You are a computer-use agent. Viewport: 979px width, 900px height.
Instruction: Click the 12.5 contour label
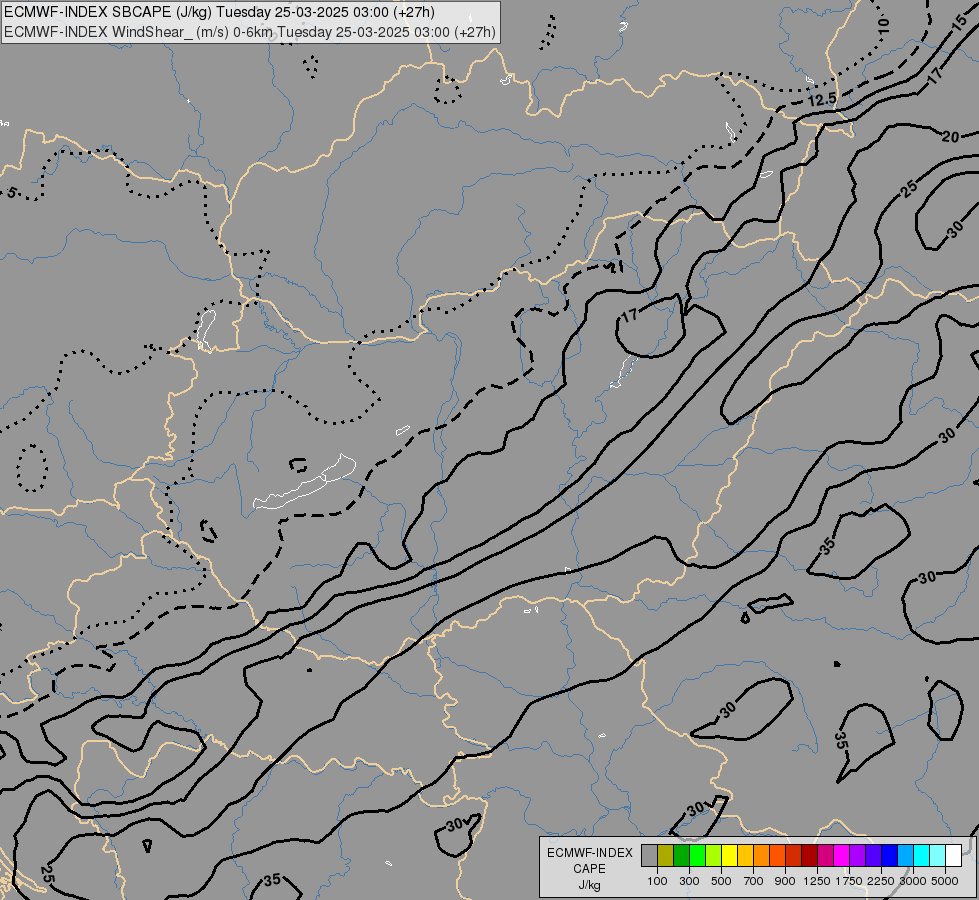click(822, 99)
